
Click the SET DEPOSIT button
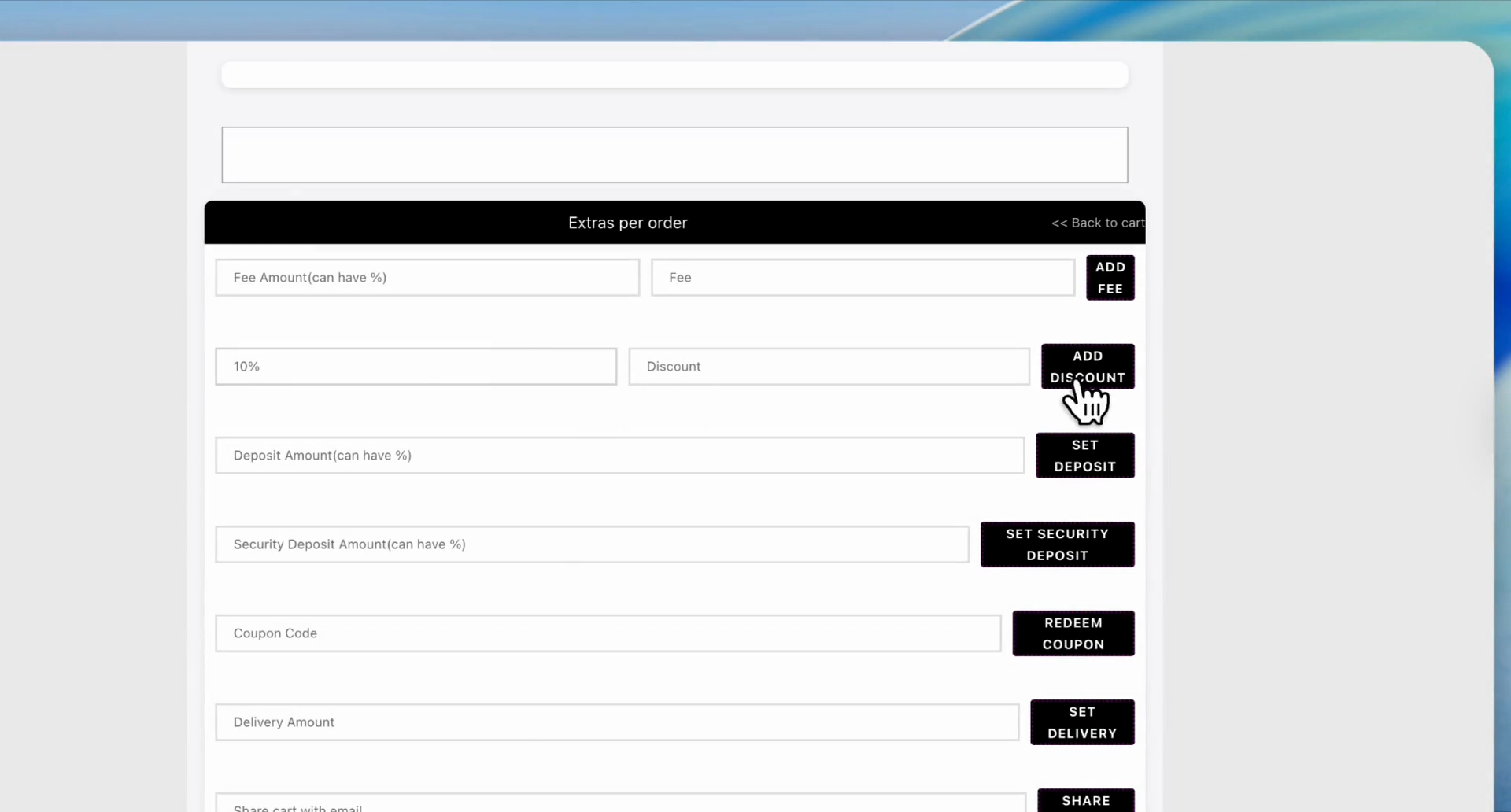1084,455
